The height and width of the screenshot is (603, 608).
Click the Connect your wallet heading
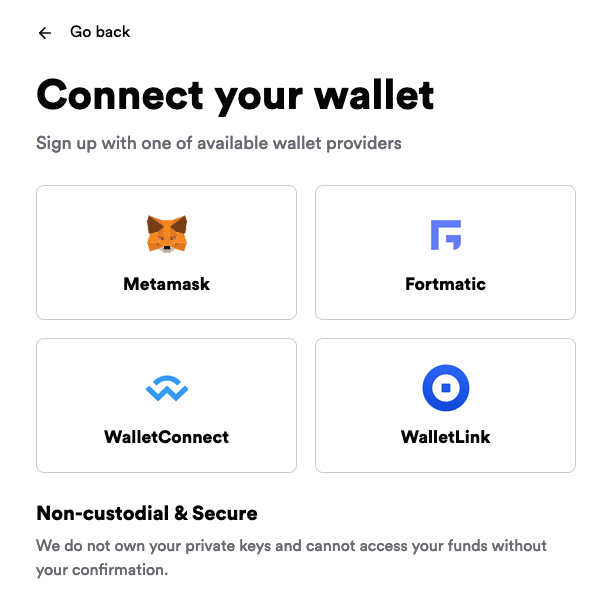tap(235, 96)
